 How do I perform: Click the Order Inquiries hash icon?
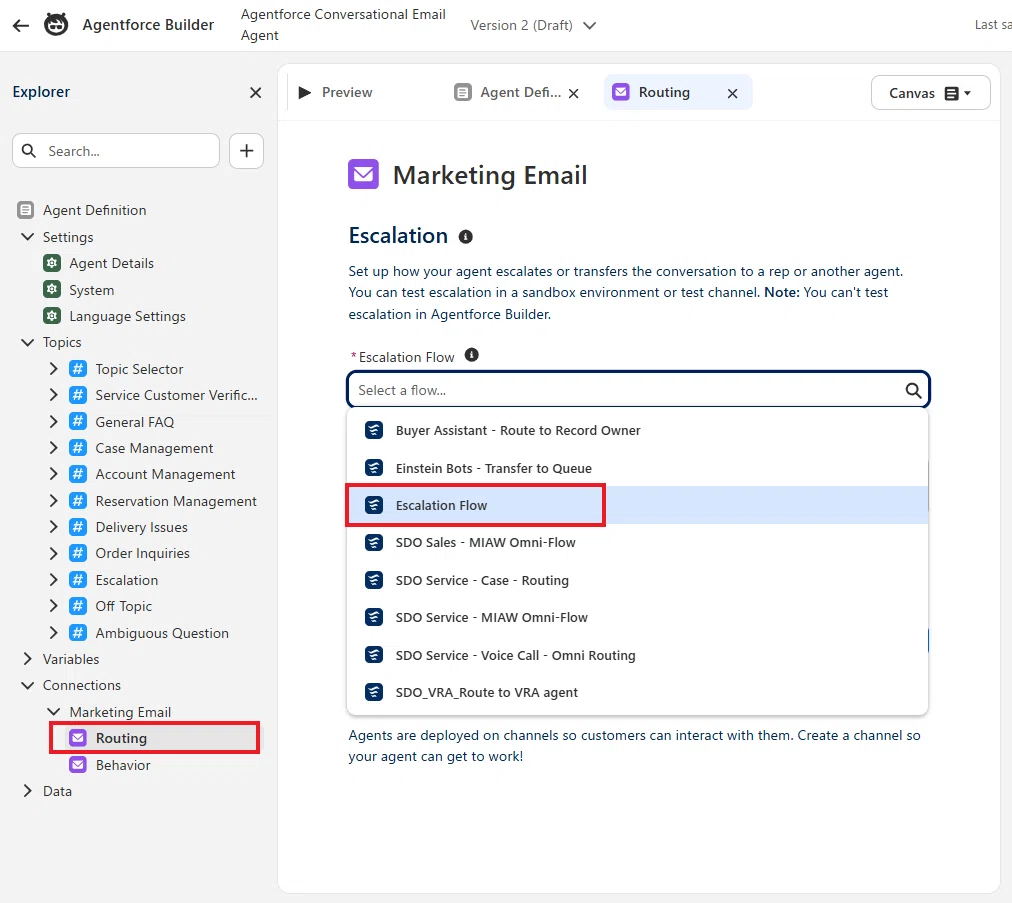tap(77, 553)
